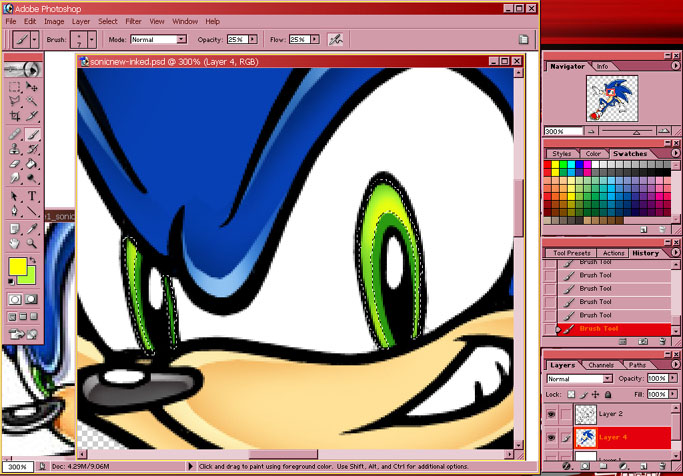Viewport: 683px width, 476px height.
Task: Open the Image menu
Action: click(54, 21)
